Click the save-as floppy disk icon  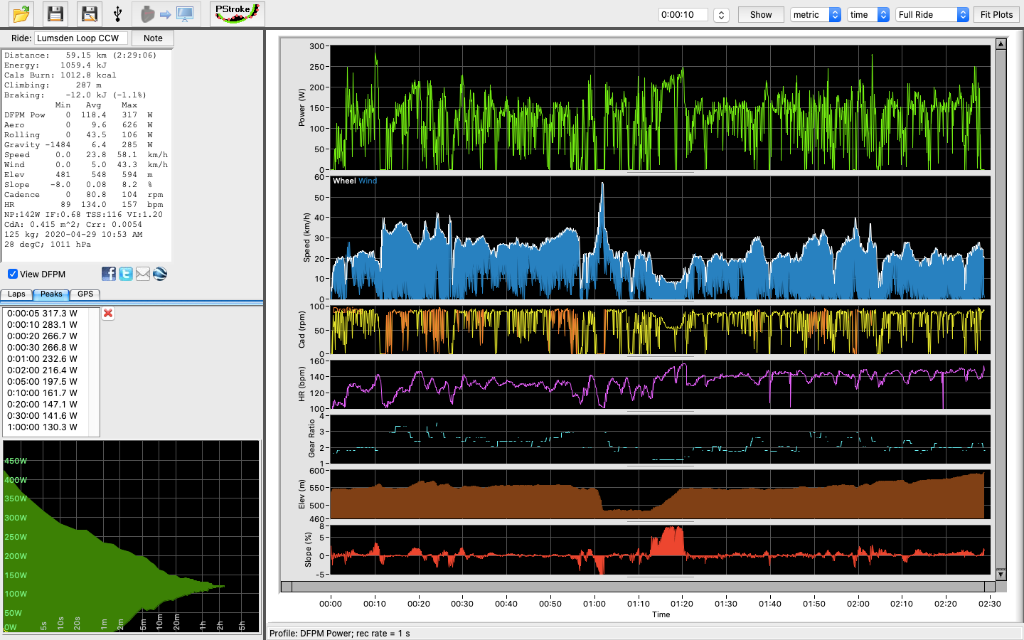[89, 13]
